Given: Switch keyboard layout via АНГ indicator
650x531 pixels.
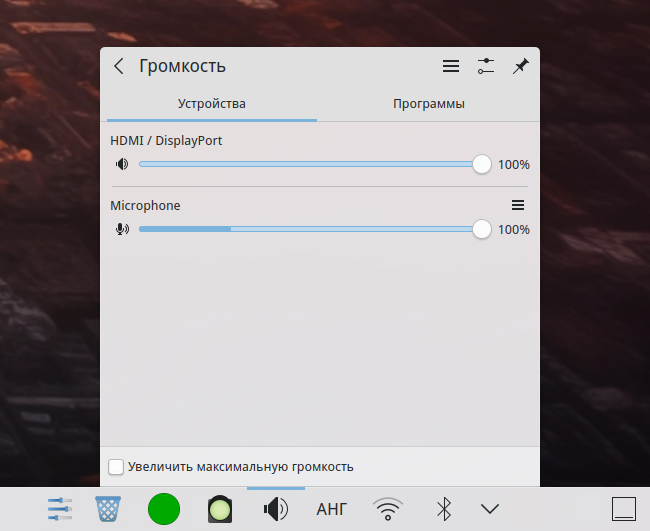Looking at the screenshot, I should (x=331, y=509).
